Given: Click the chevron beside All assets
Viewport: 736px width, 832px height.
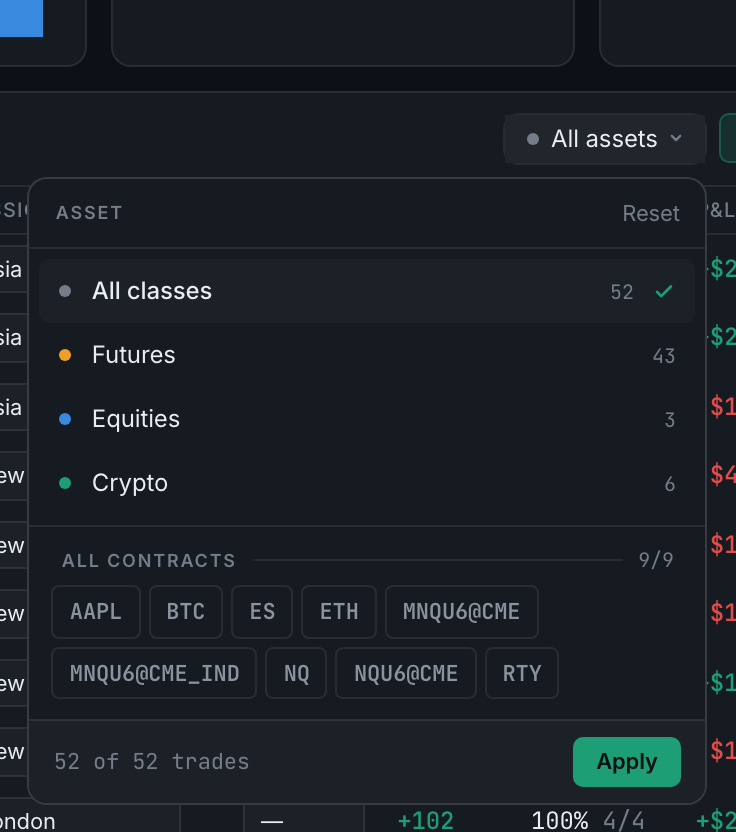Looking at the screenshot, I should (676, 138).
